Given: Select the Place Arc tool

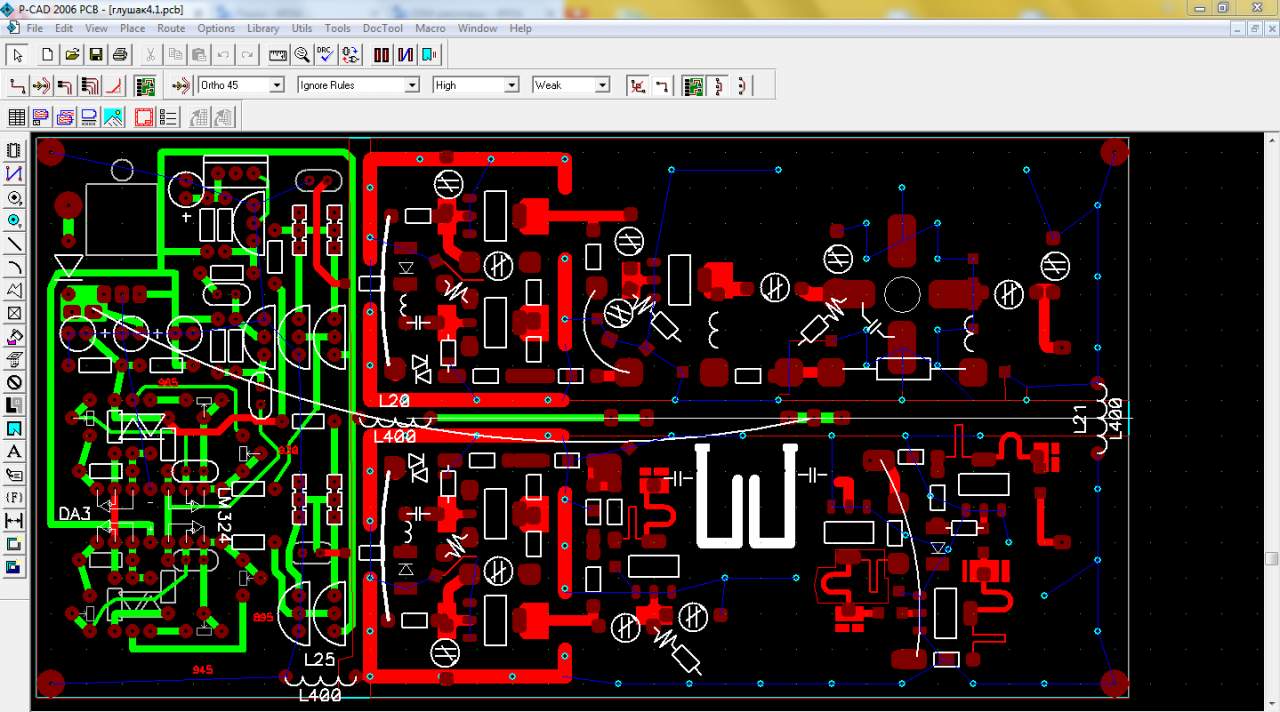Looking at the screenshot, I should (x=14, y=267).
